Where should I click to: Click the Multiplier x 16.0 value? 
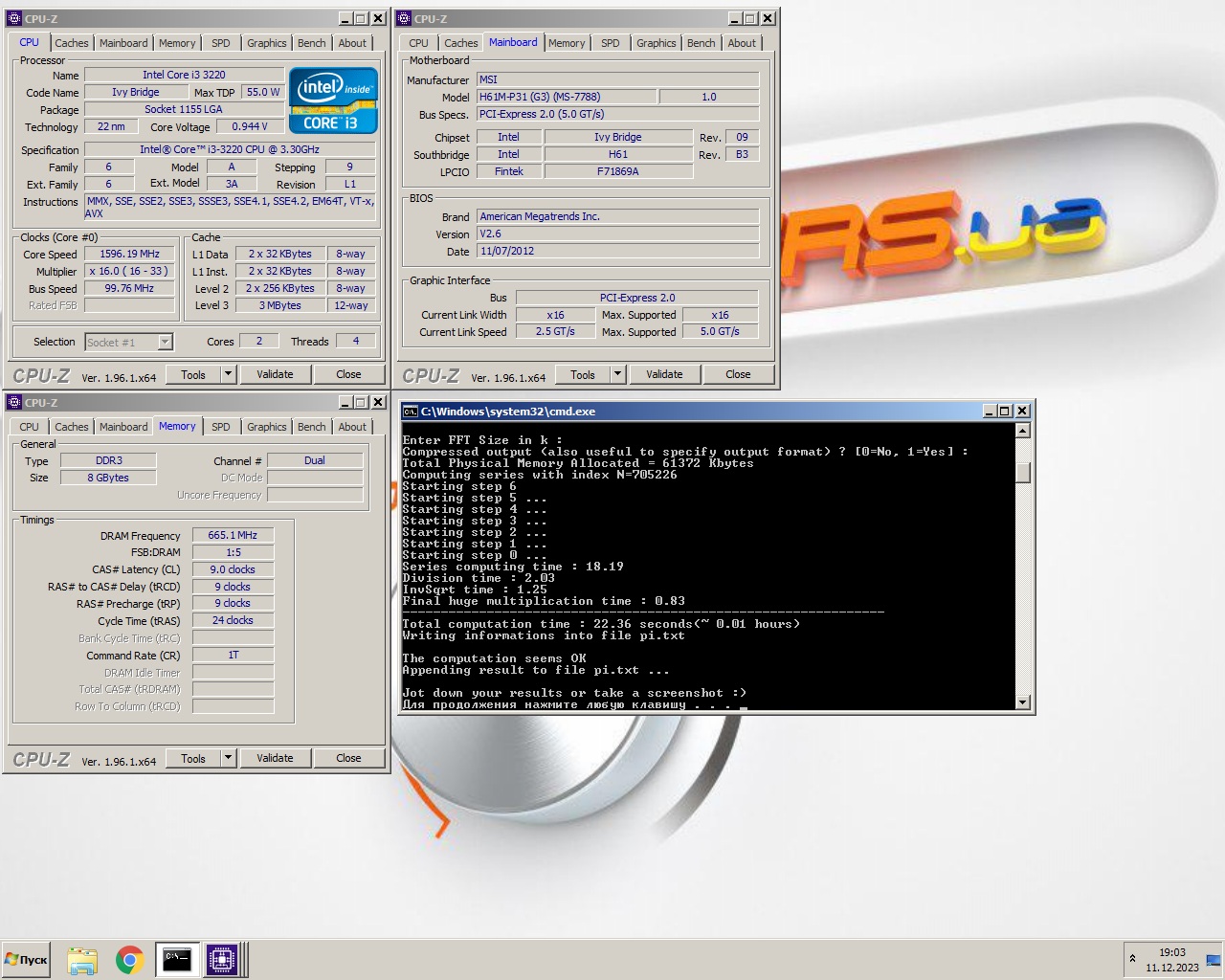point(130,271)
